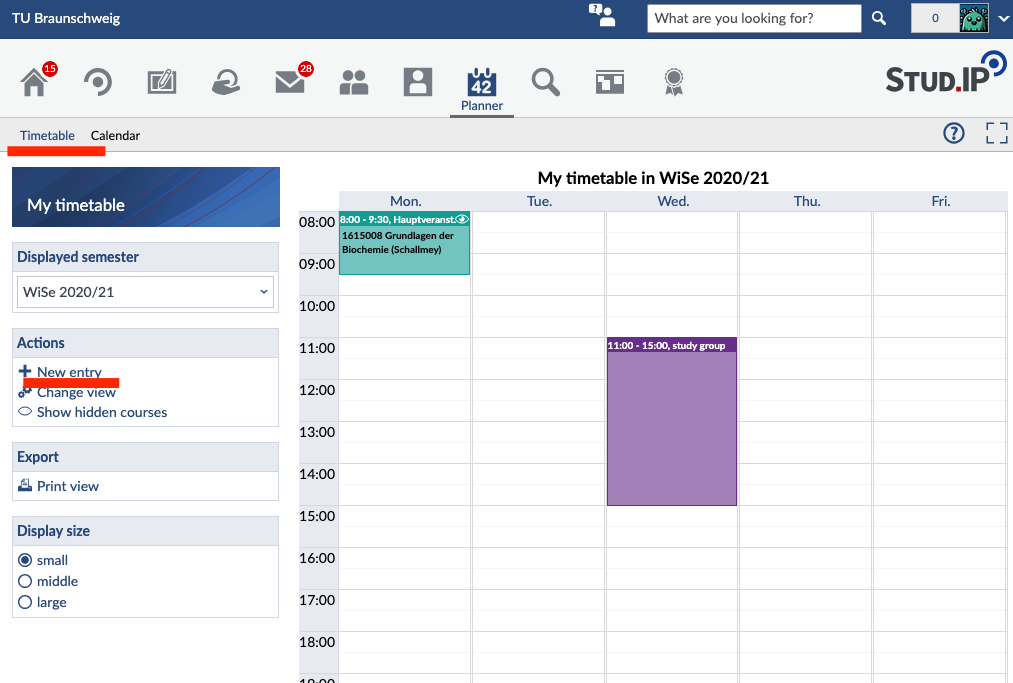Select the large display size
The height and width of the screenshot is (683, 1013).
point(25,602)
